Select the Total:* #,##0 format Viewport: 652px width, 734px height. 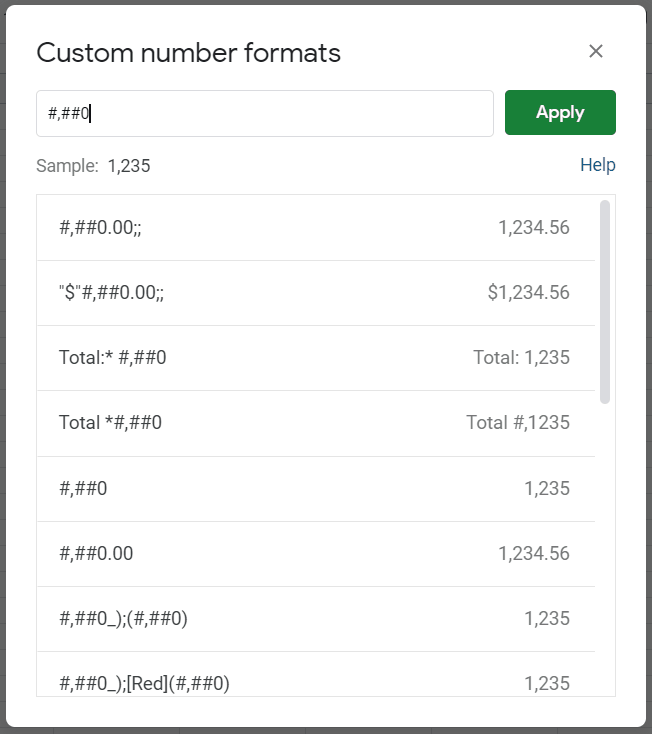click(316, 358)
